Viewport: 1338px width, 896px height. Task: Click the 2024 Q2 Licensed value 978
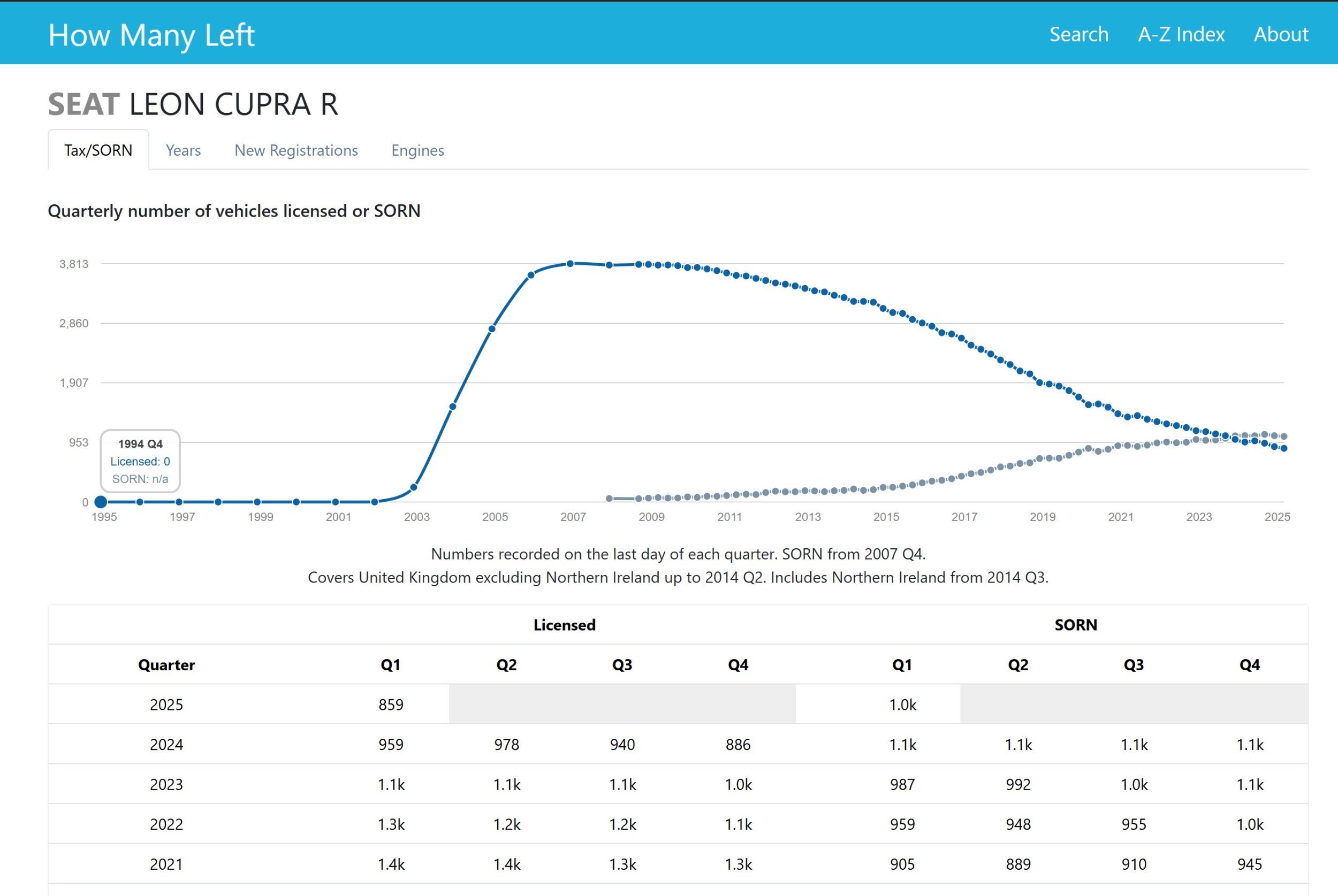click(506, 745)
